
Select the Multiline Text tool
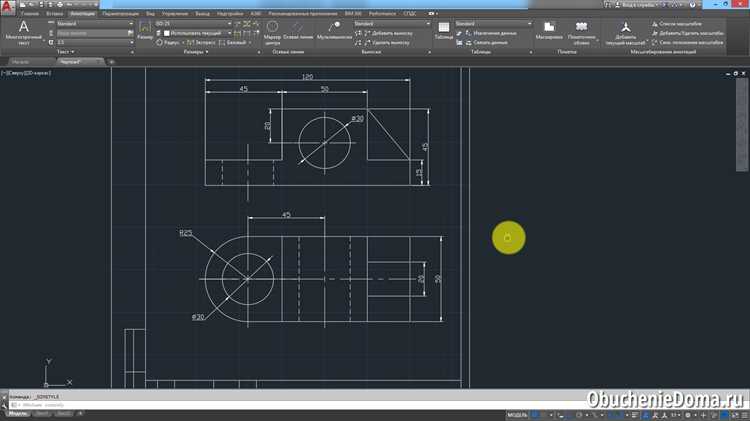coord(23,32)
